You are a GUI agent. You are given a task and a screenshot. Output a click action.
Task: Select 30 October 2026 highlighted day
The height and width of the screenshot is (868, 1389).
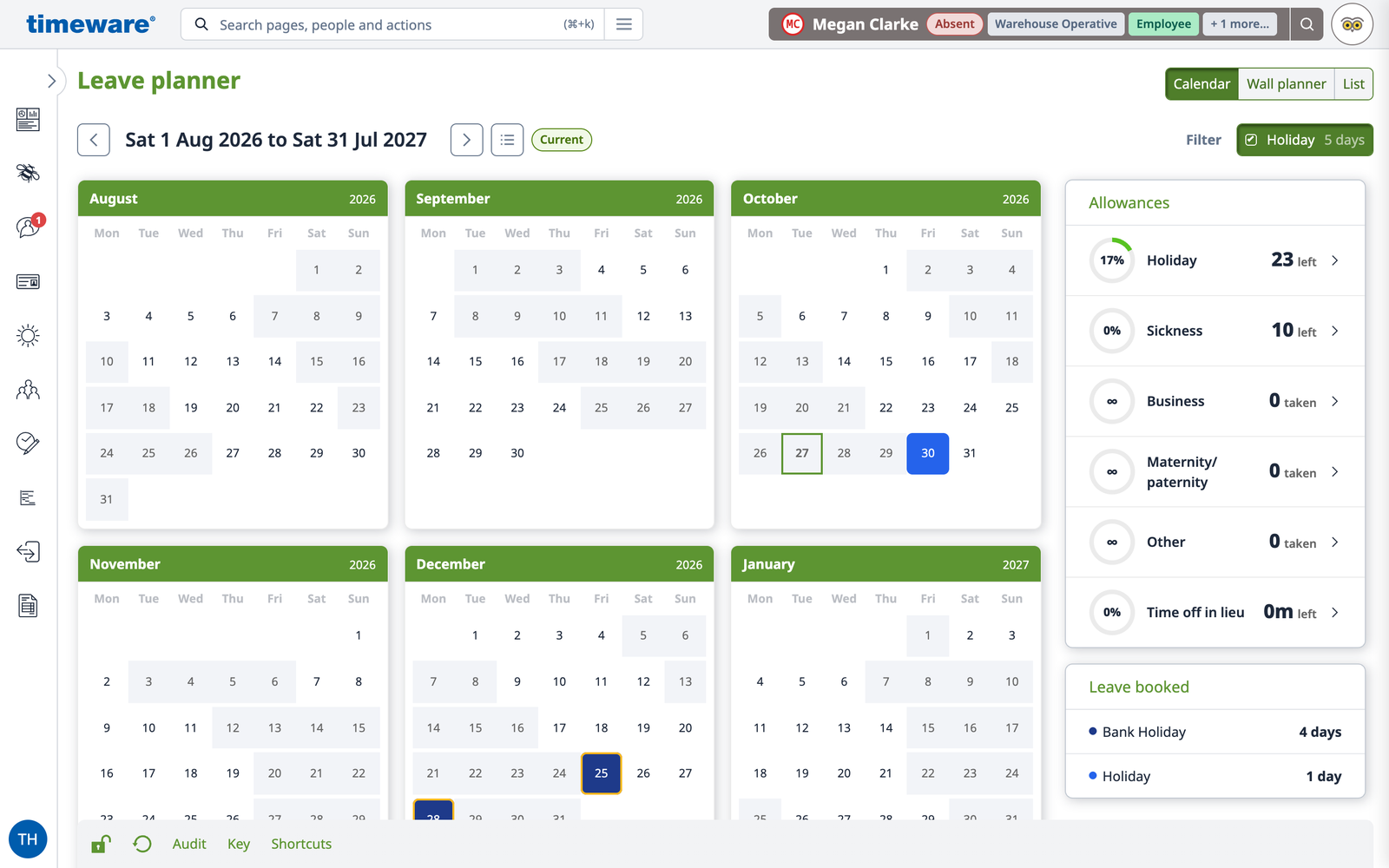tap(928, 453)
